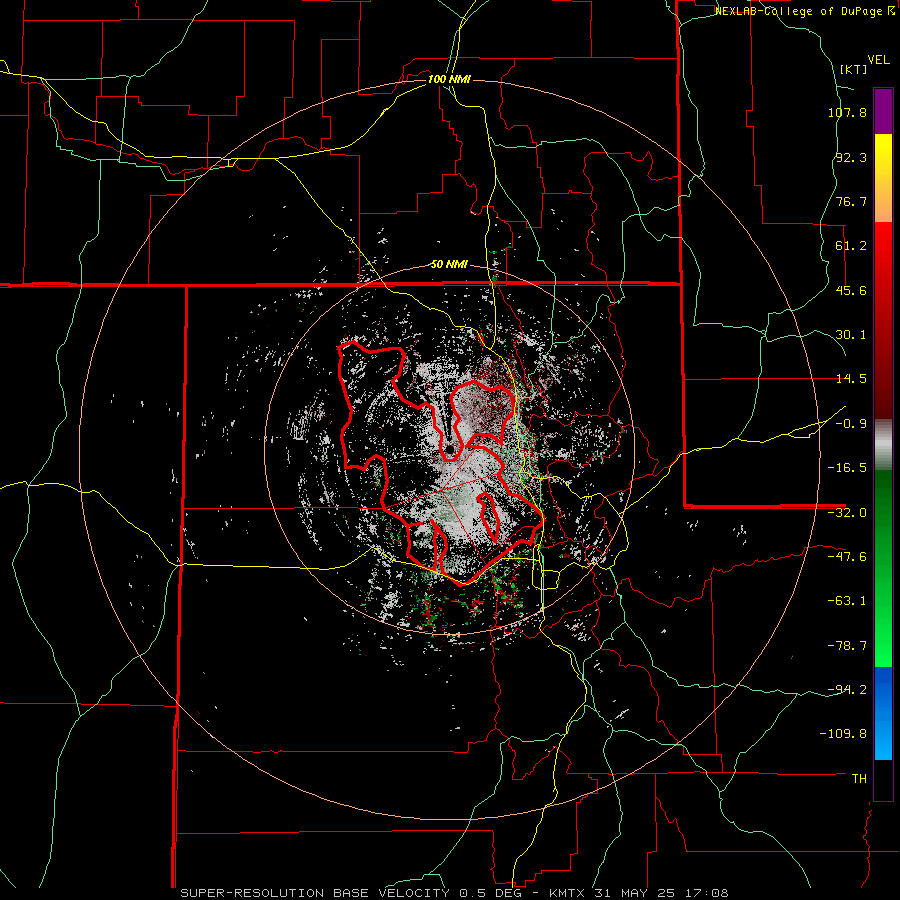Pick the yellow-orange segment of the color bar
This screenshot has height=900, width=900.
pos(883,178)
